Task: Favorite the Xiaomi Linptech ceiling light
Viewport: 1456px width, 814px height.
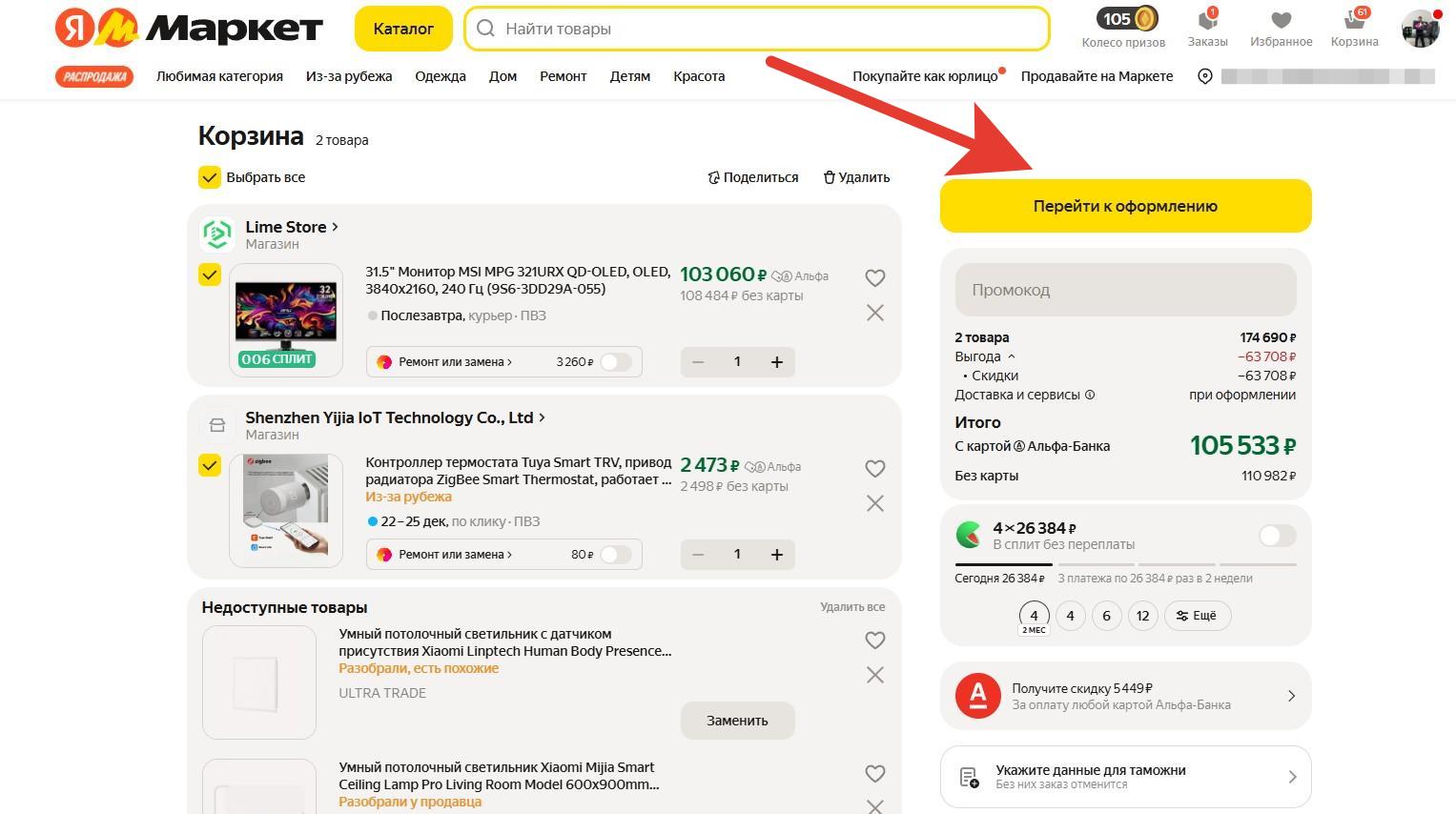Action: click(x=875, y=640)
